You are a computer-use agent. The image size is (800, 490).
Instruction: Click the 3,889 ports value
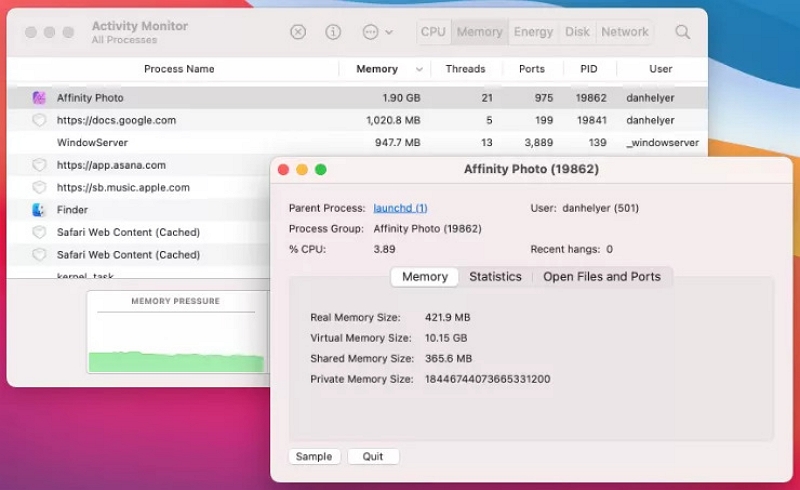pyautogui.click(x=539, y=142)
